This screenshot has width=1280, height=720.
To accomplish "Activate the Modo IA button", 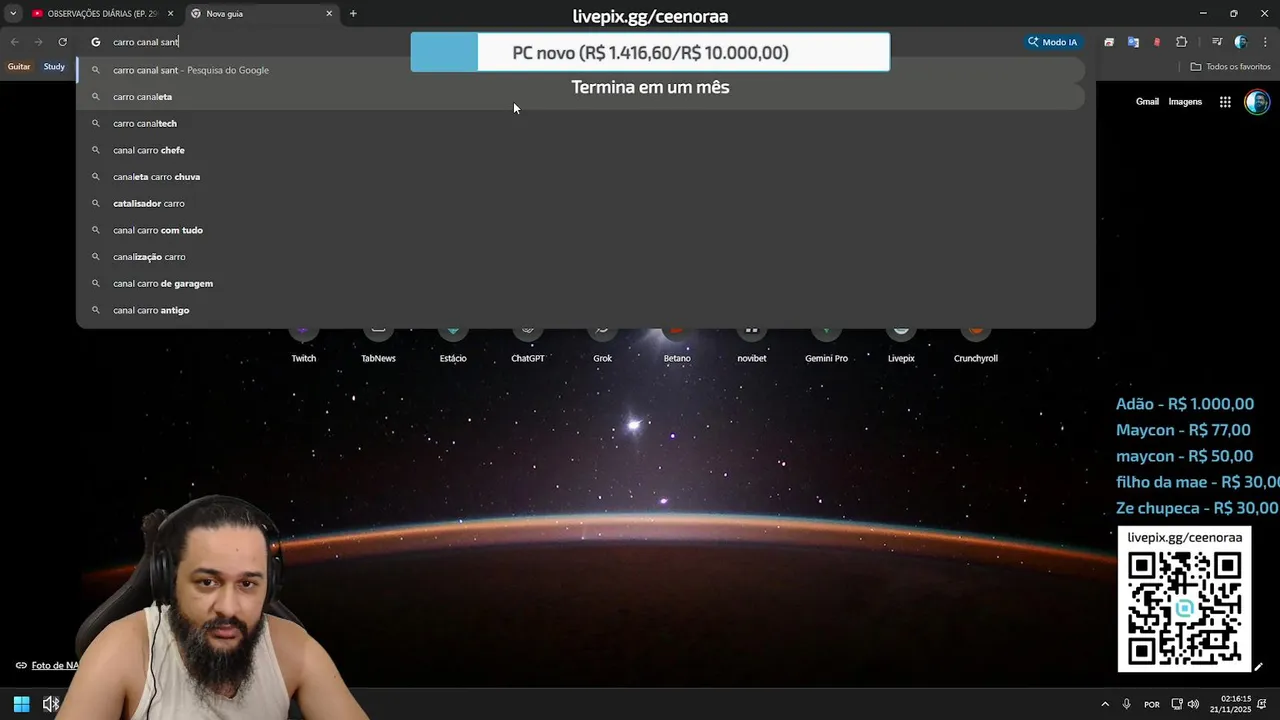I will pyautogui.click(x=1053, y=42).
